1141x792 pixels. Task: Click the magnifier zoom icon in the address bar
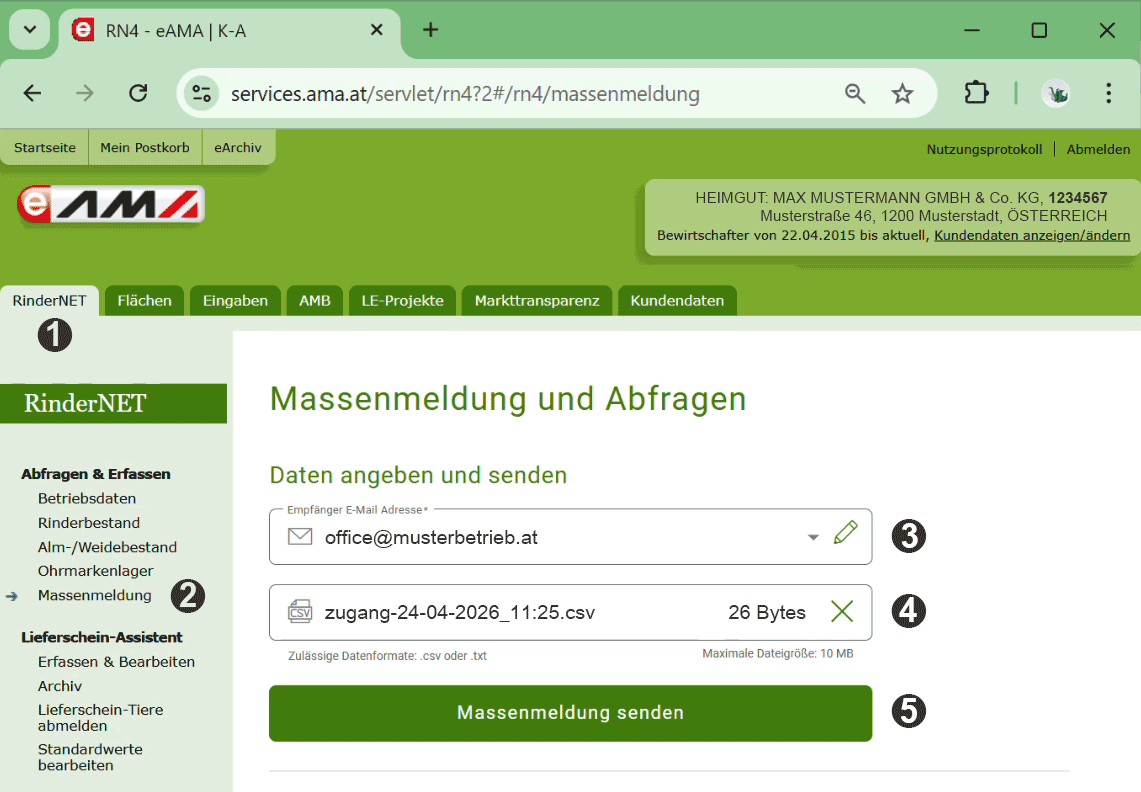pos(855,92)
